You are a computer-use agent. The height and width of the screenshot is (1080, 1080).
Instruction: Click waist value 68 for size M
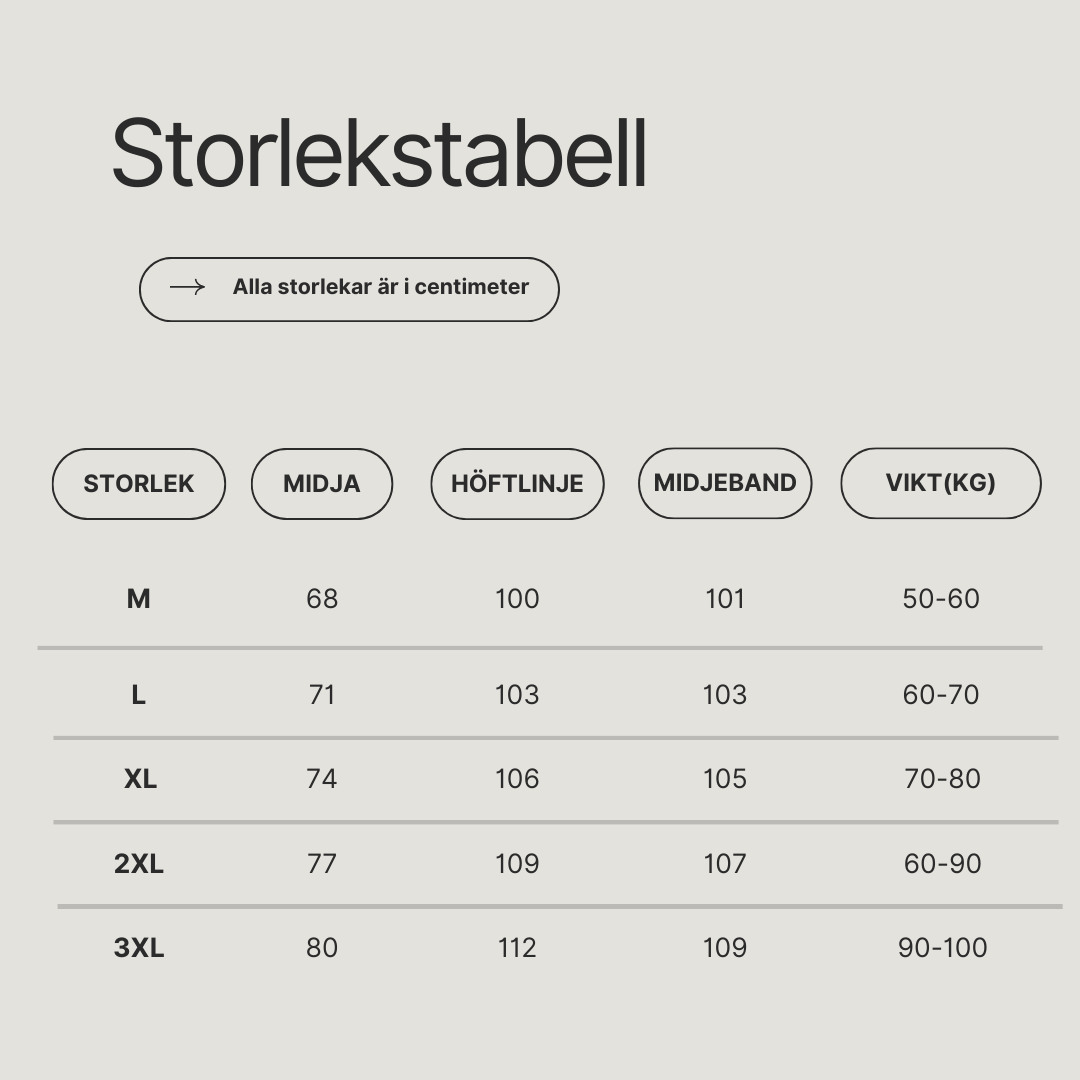point(322,599)
